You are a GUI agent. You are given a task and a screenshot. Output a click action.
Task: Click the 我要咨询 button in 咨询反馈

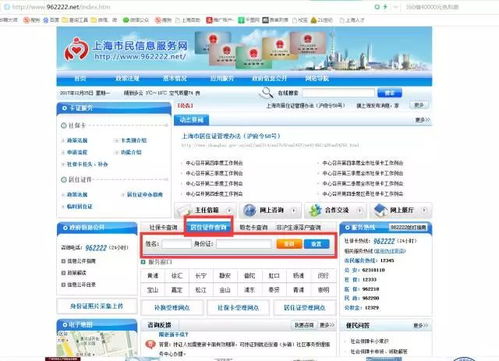(304, 325)
